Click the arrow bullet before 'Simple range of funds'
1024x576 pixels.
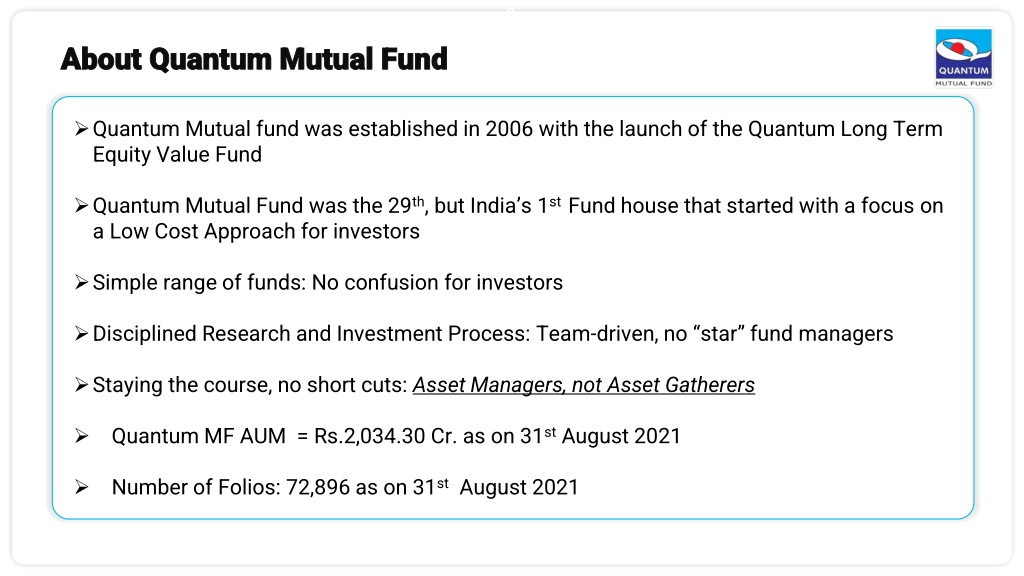[x=81, y=282]
